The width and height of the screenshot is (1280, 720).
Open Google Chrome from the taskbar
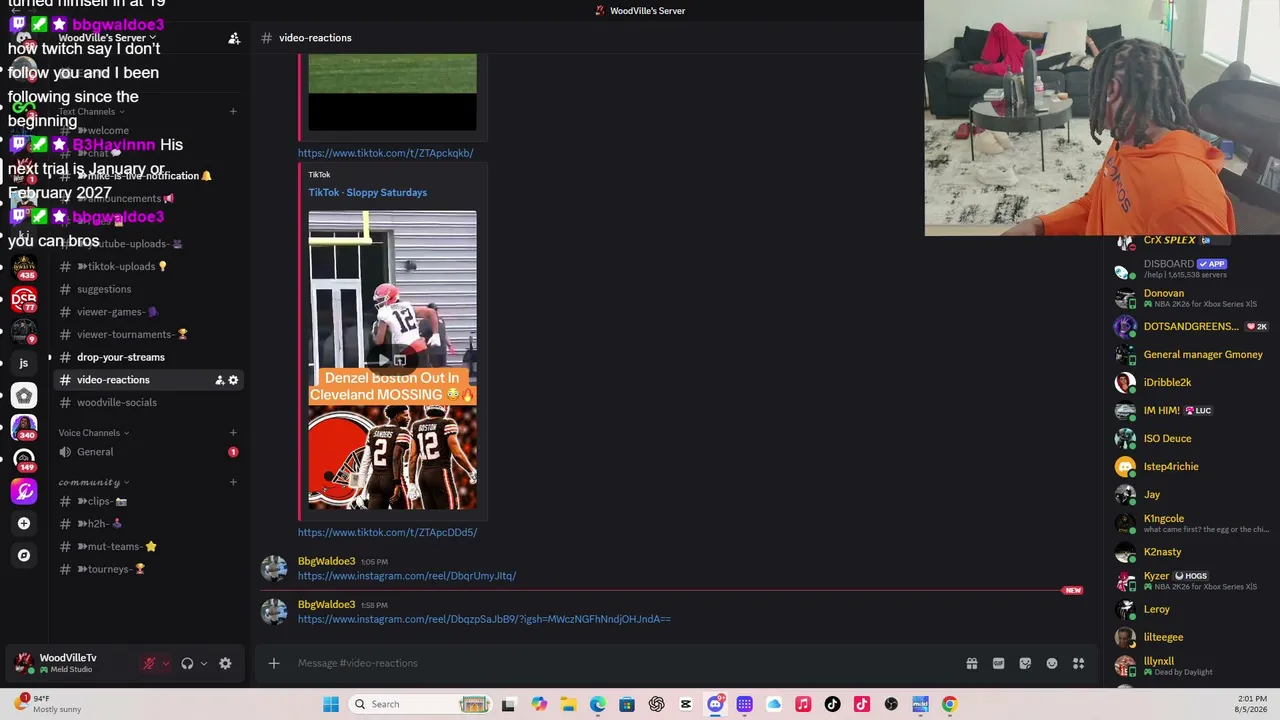coord(949,704)
